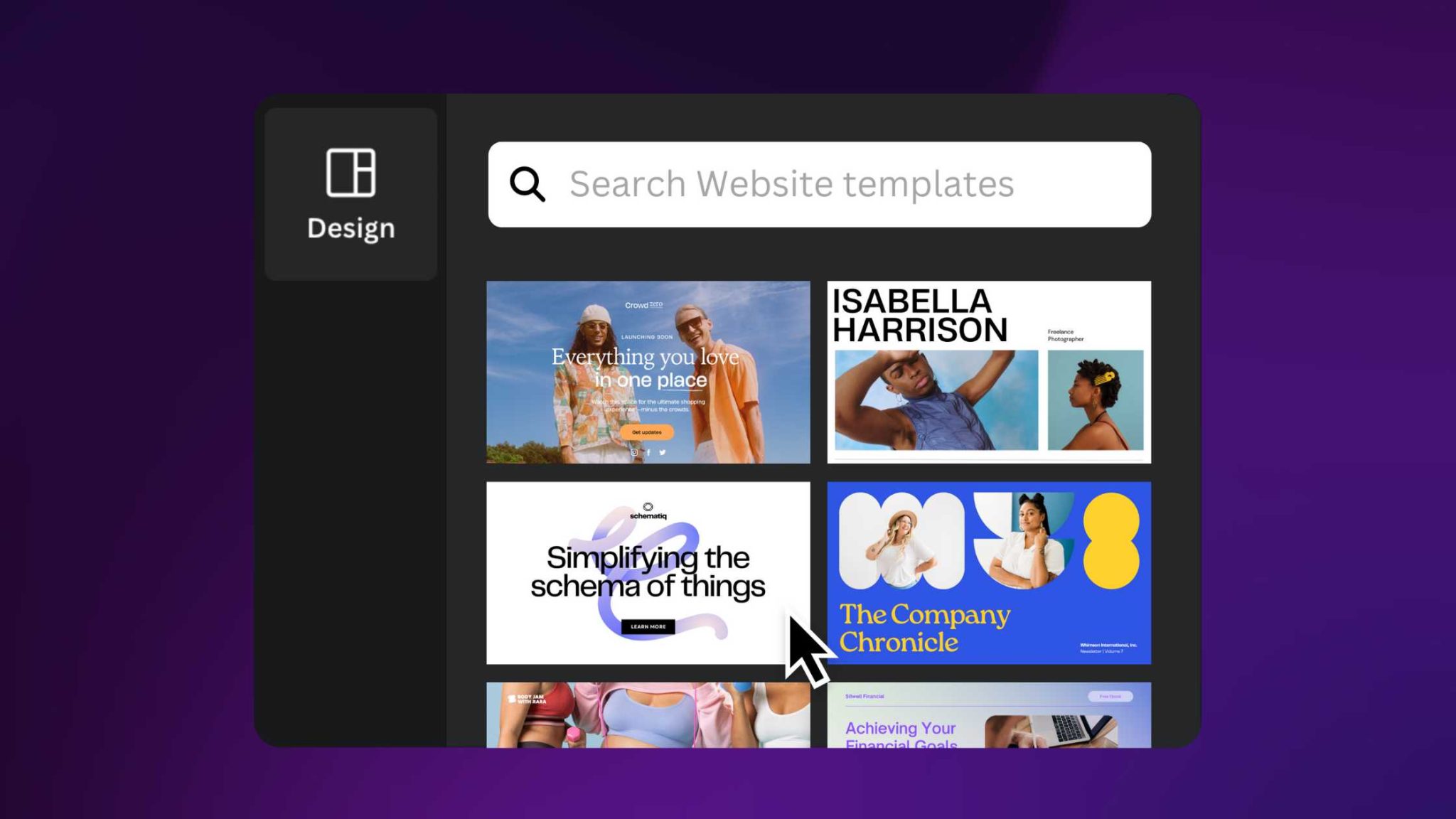The height and width of the screenshot is (819, 1456).
Task: Select the Twitter icon on Crowd Zero template
Action: [662, 452]
